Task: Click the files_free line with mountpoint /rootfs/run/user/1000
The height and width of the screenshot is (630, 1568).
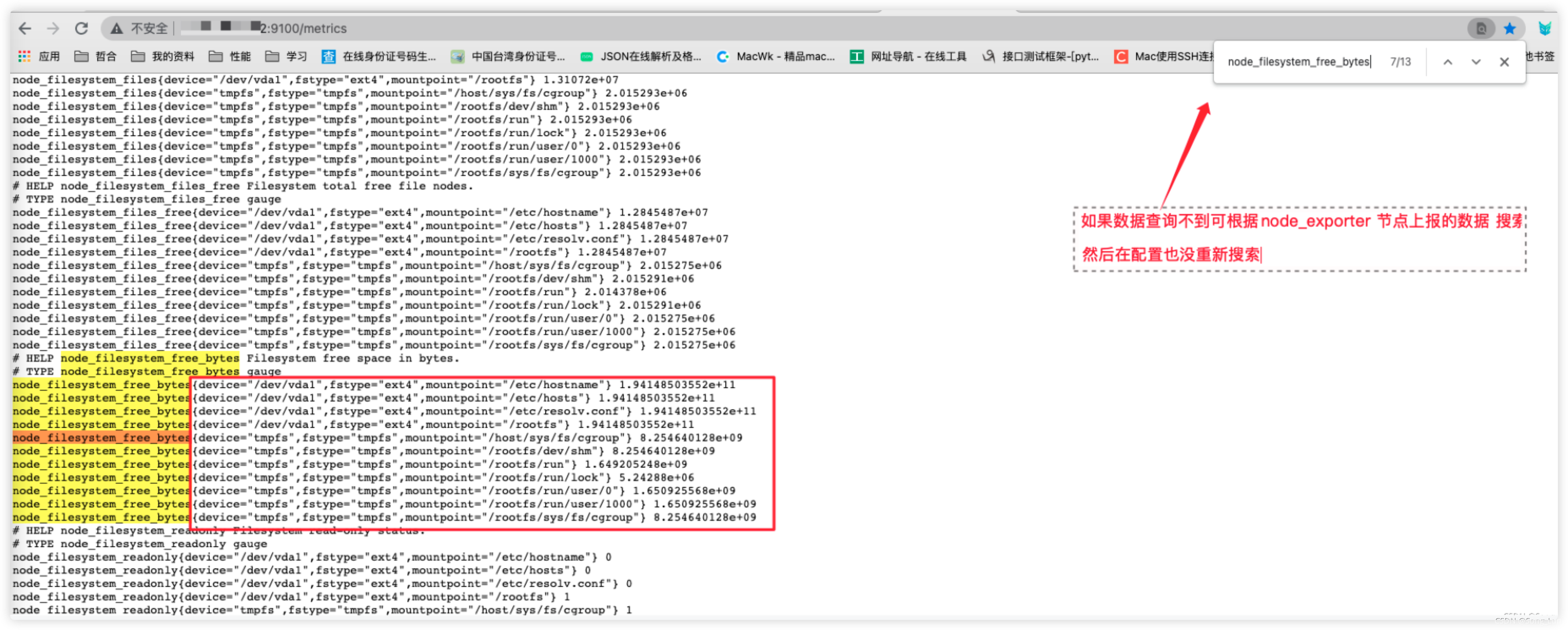Action: pyautogui.click(x=374, y=332)
